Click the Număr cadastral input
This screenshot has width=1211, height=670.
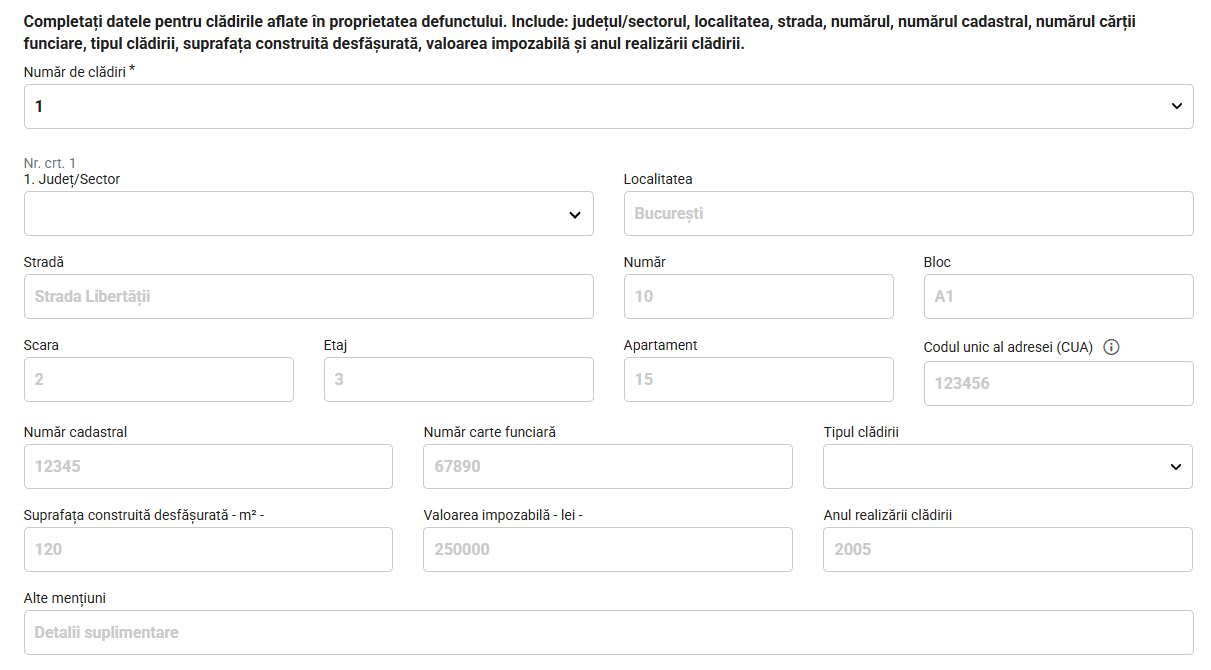(x=208, y=466)
